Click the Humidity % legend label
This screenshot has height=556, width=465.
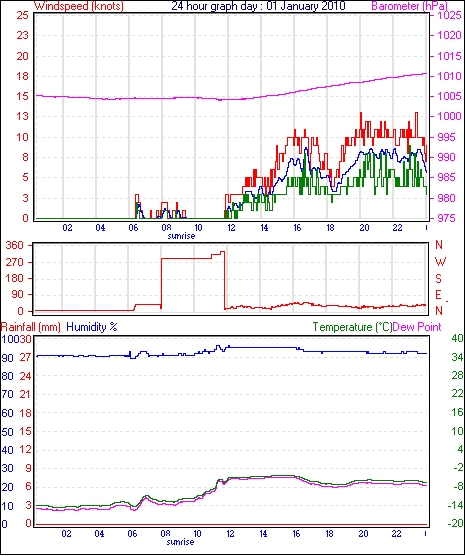(x=92, y=327)
